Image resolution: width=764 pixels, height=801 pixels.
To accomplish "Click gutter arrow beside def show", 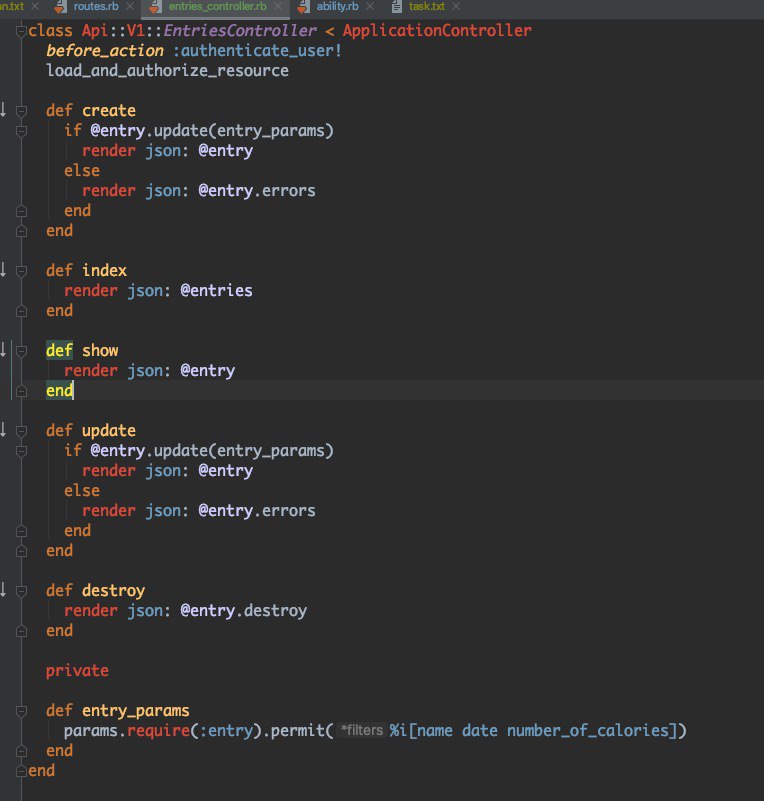I will (3, 350).
